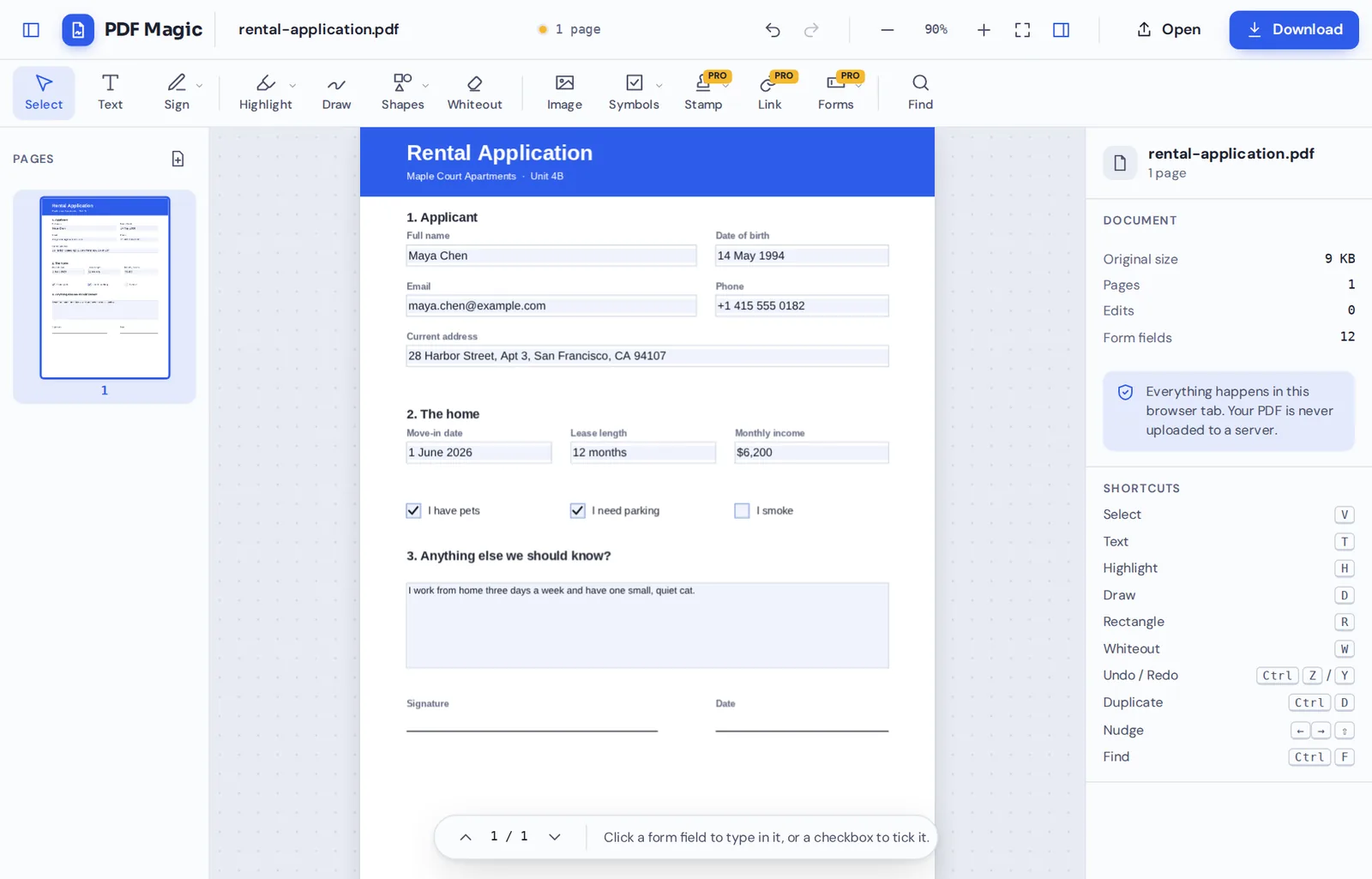The width and height of the screenshot is (1372, 879).
Task: Uncheck the I need parking checkbox
Action: pyautogui.click(x=578, y=510)
